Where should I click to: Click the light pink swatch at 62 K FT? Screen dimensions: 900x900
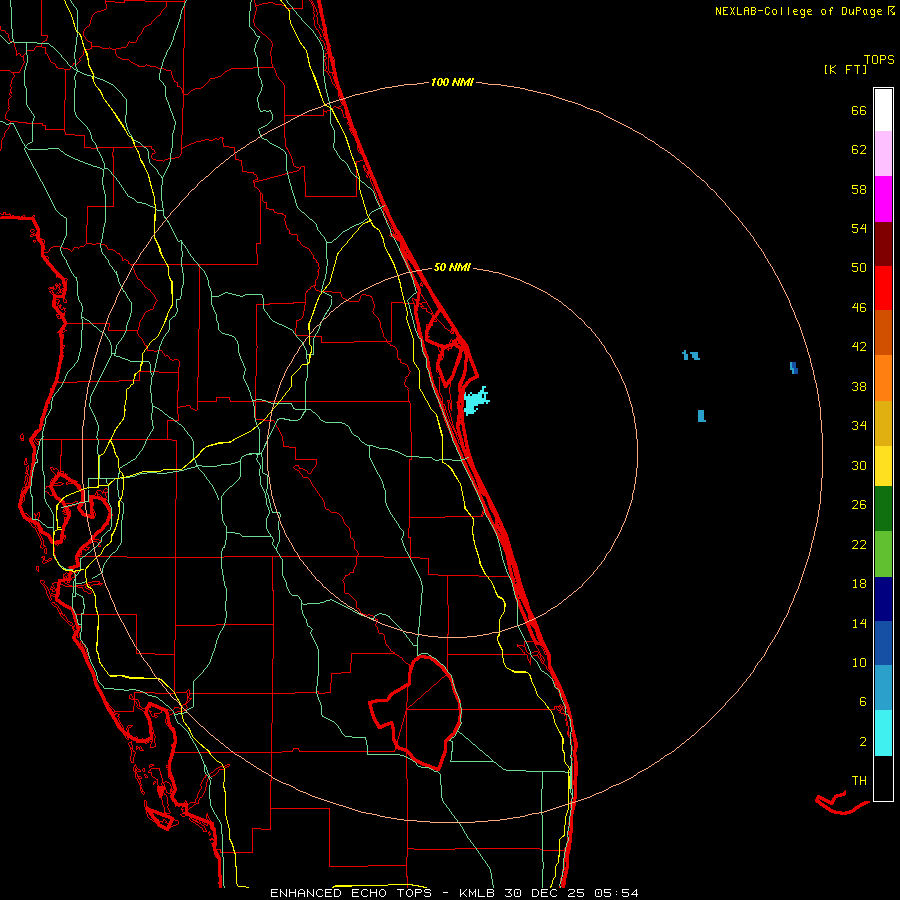coord(883,153)
